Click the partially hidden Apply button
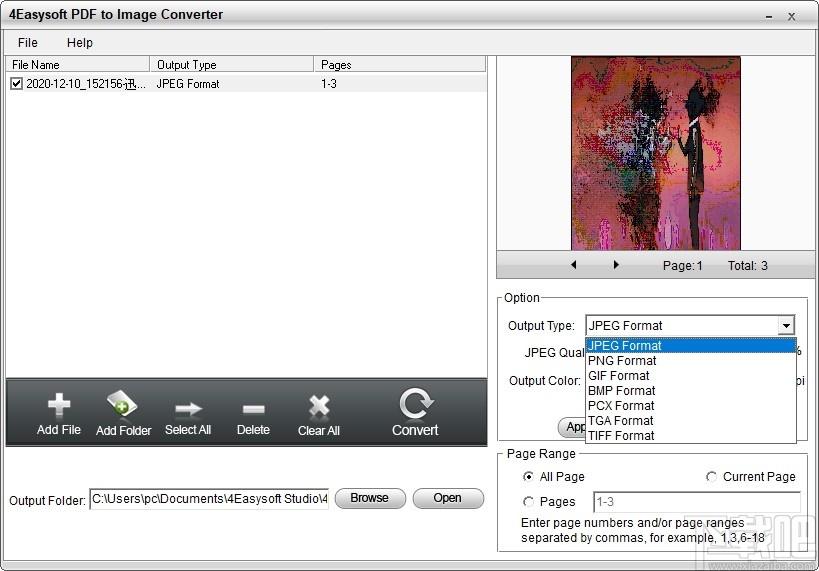 [x=572, y=427]
